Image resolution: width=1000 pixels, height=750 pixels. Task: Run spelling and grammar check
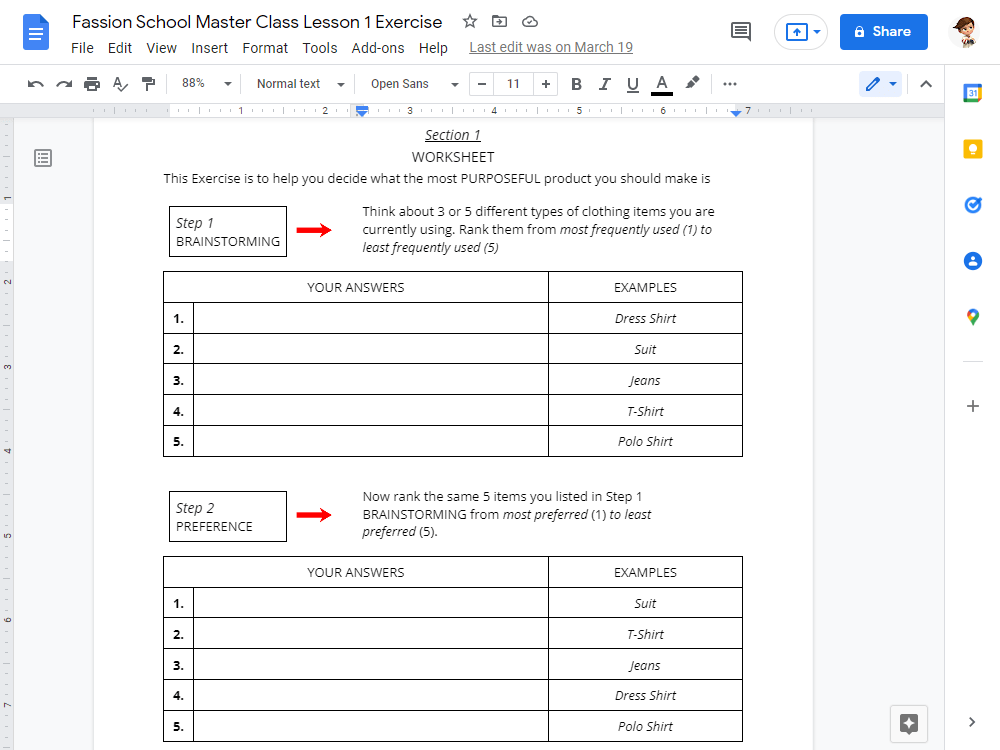pos(120,84)
